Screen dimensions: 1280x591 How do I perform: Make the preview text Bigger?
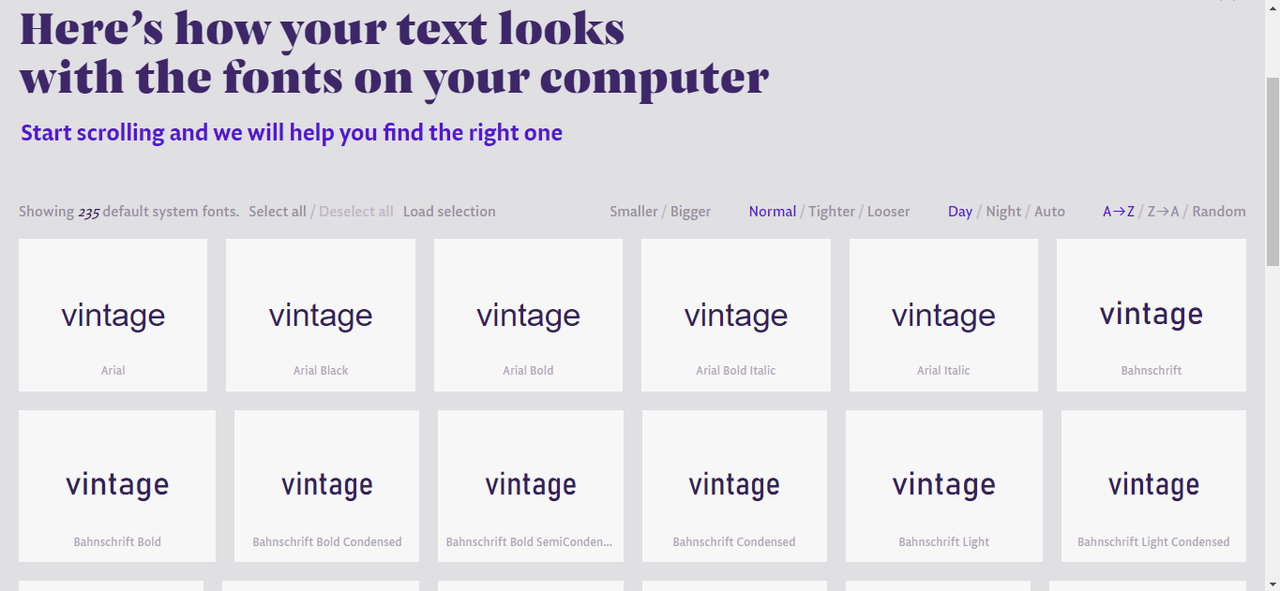tap(690, 211)
